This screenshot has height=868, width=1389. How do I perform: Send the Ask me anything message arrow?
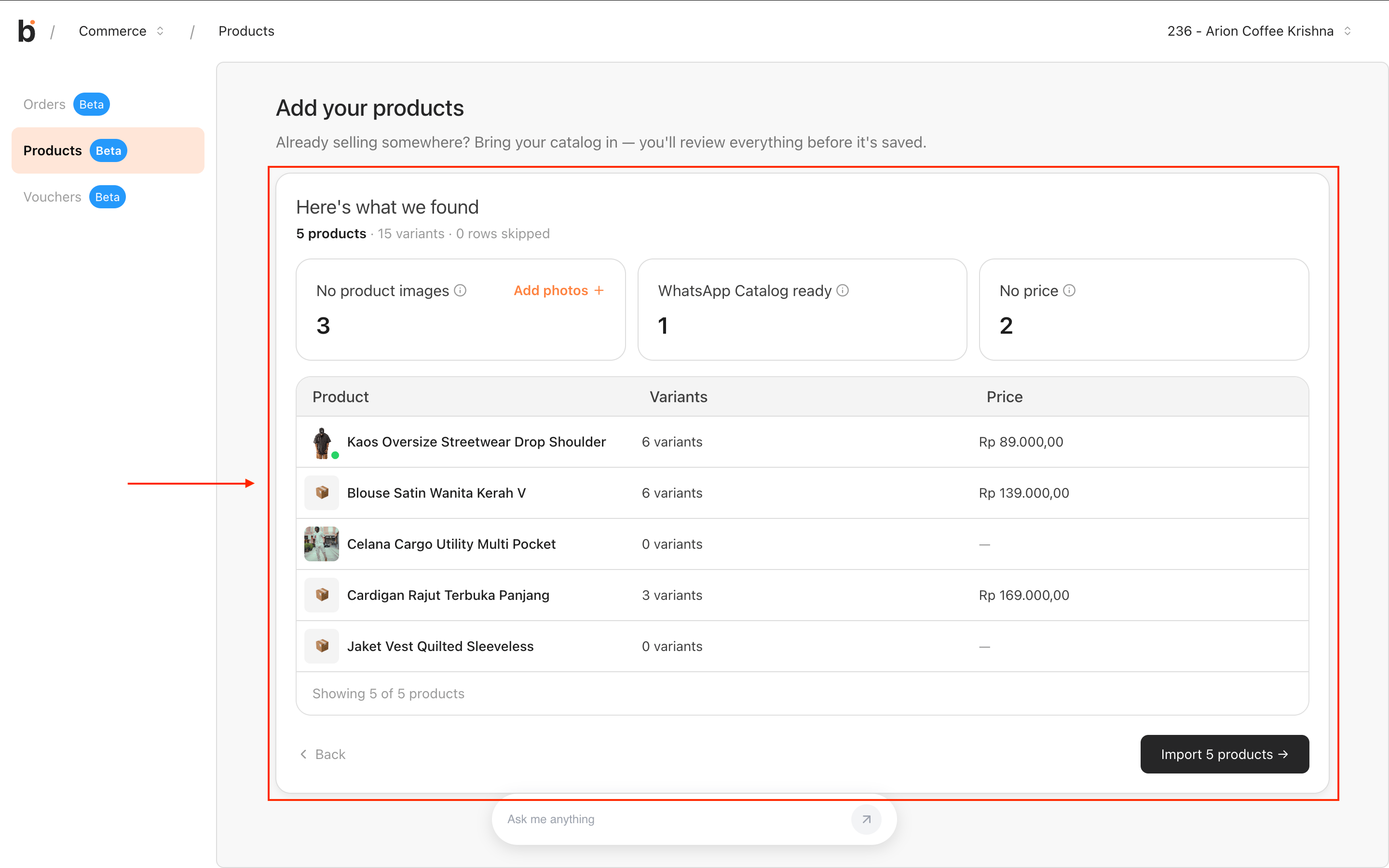pos(866,819)
